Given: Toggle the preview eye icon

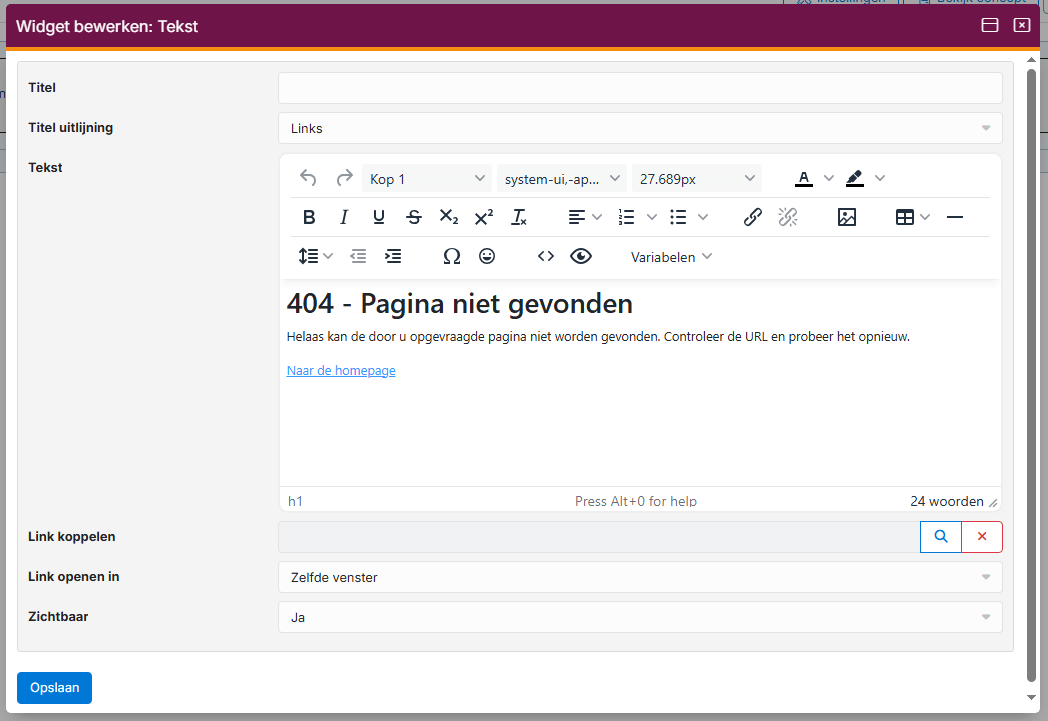Looking at the screenshot, I should point(581,256).
